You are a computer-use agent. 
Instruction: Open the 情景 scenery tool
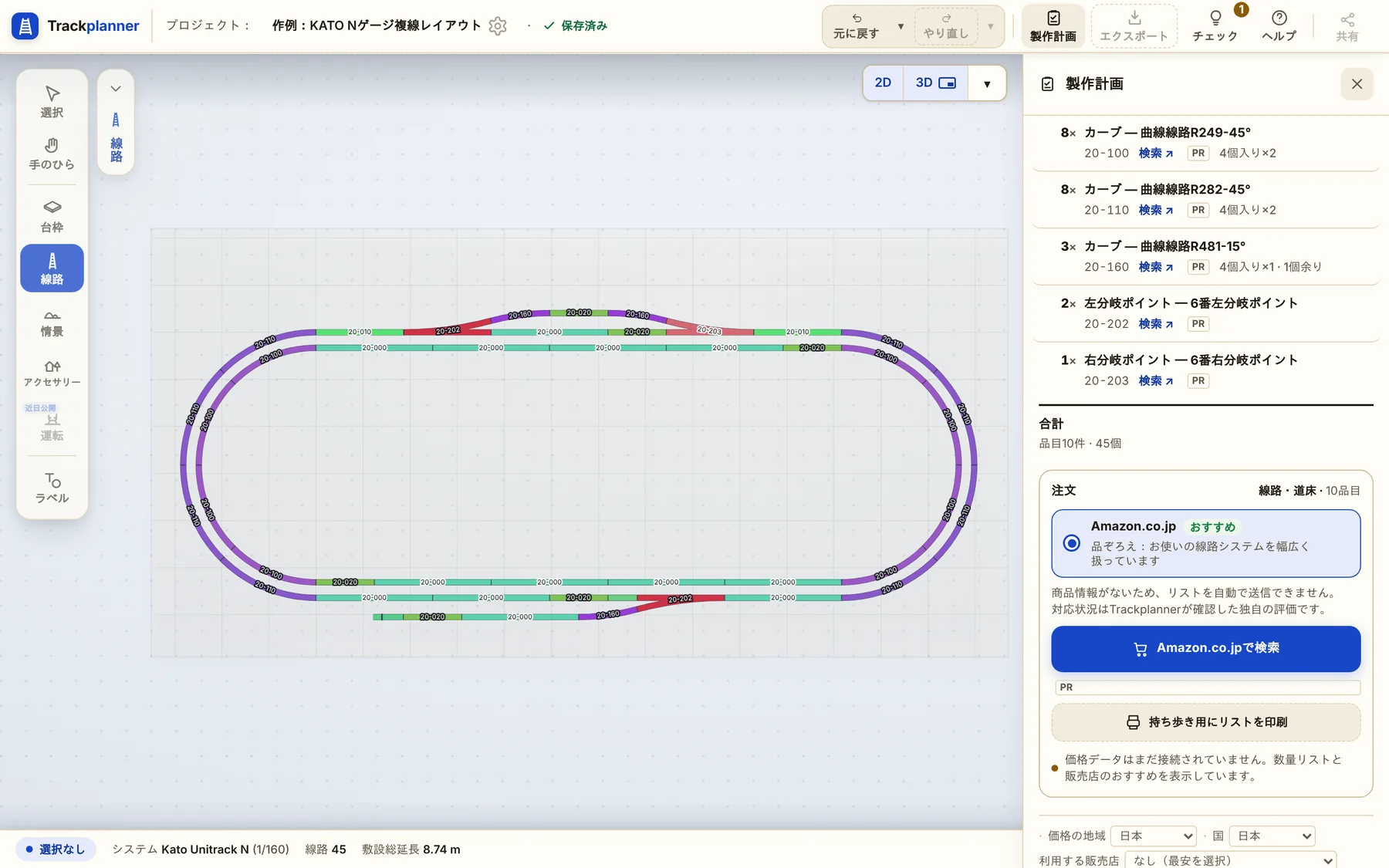tap(52, 323)
